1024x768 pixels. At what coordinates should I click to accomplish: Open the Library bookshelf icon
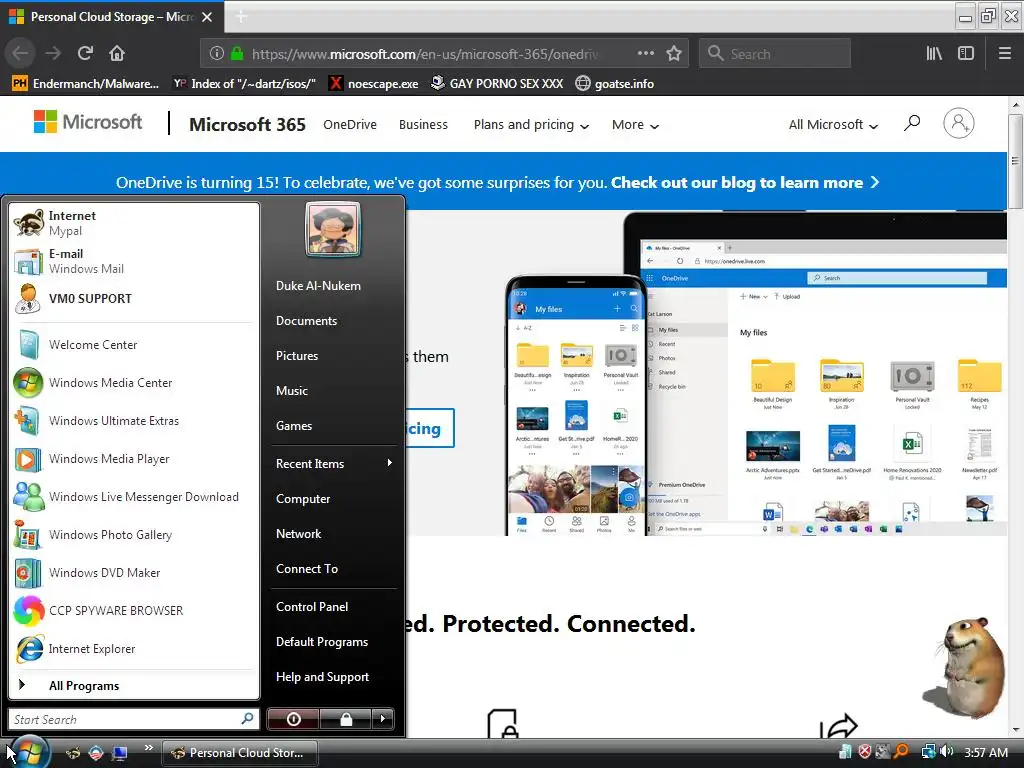(934, 54)
